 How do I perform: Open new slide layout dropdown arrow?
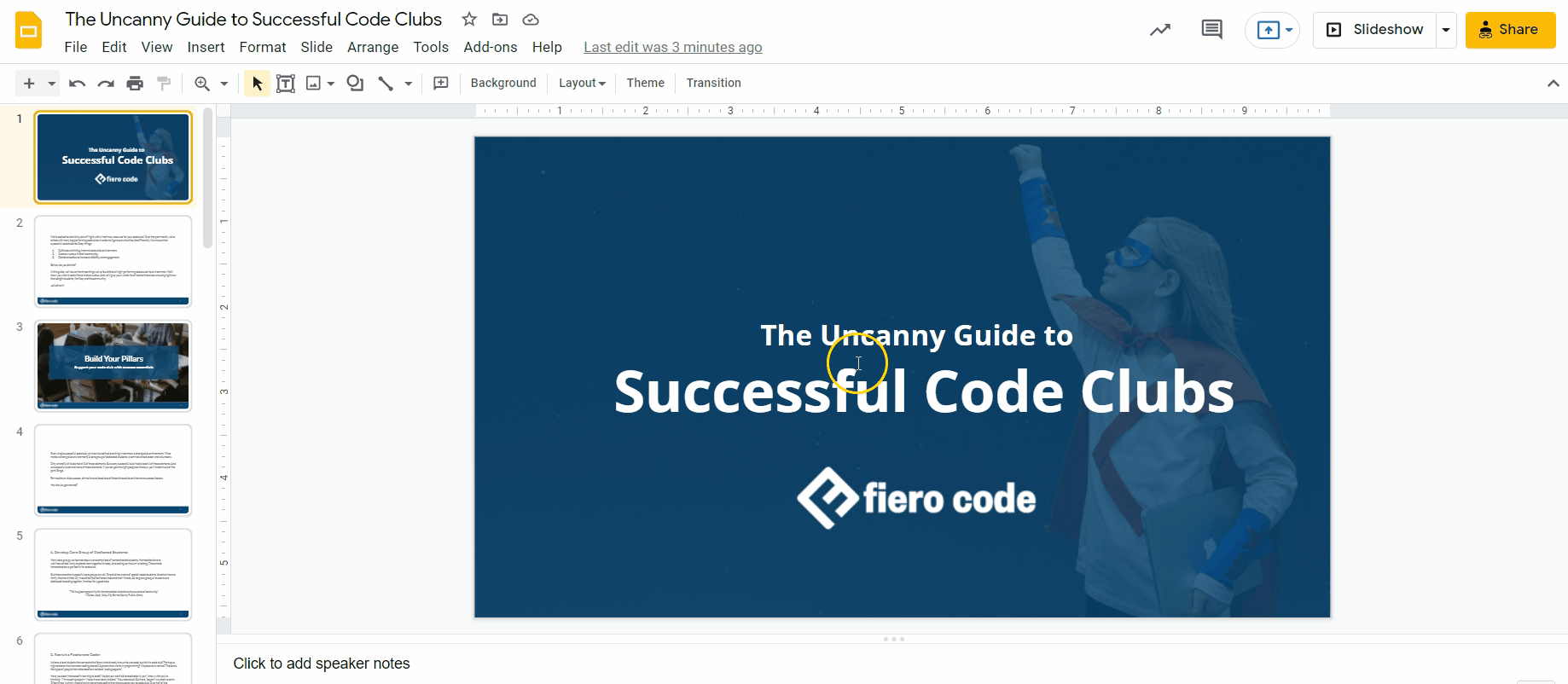coord(52,84)
